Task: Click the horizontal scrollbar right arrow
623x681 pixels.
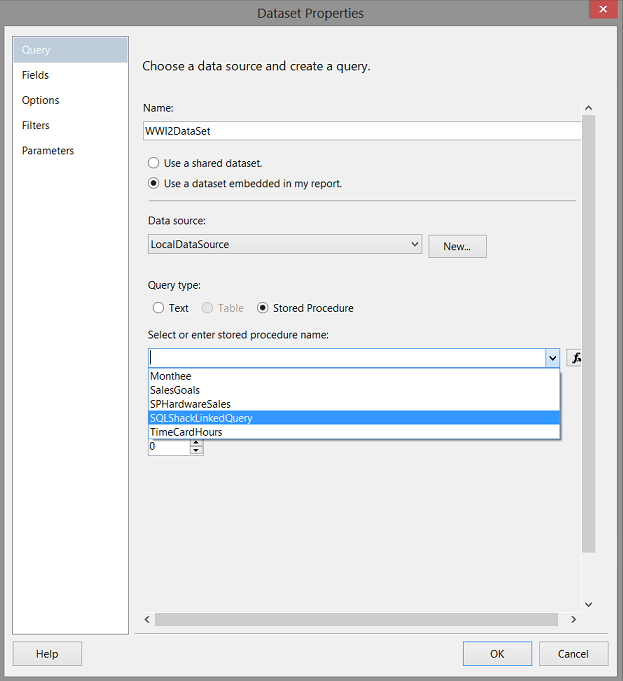Action: [573, 620]
